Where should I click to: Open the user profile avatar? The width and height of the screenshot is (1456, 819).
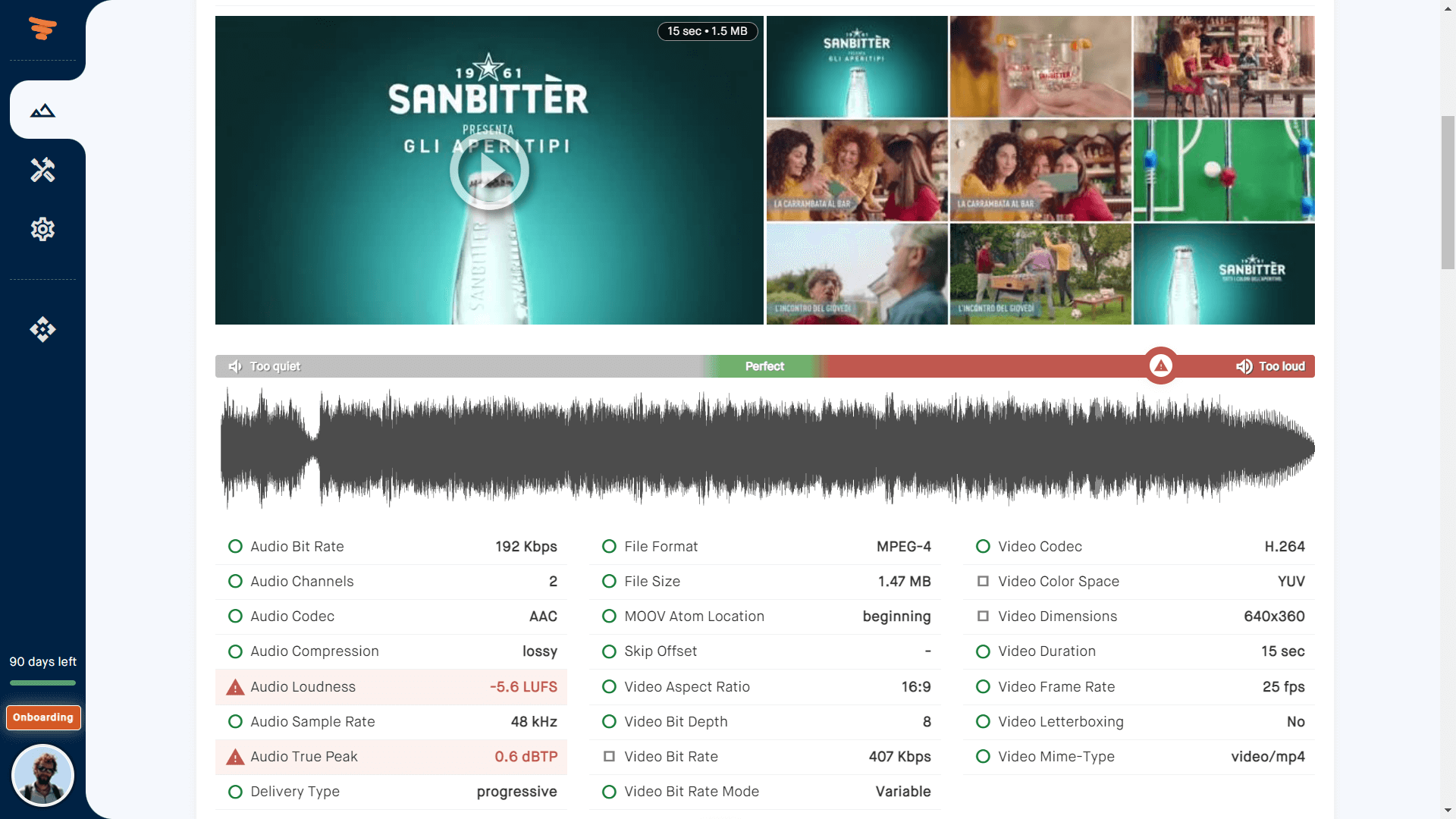[42, 775]
